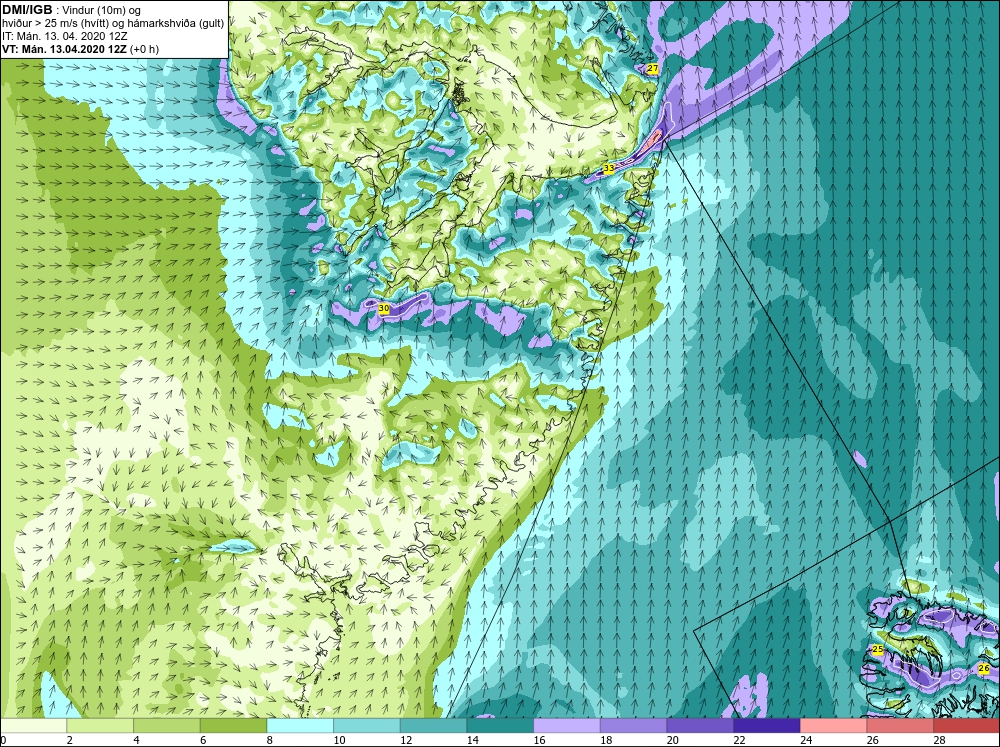Viewport: 1000px width, 747px height.
Task: Click the yellow gust label 25
Action: coord(878,649)
